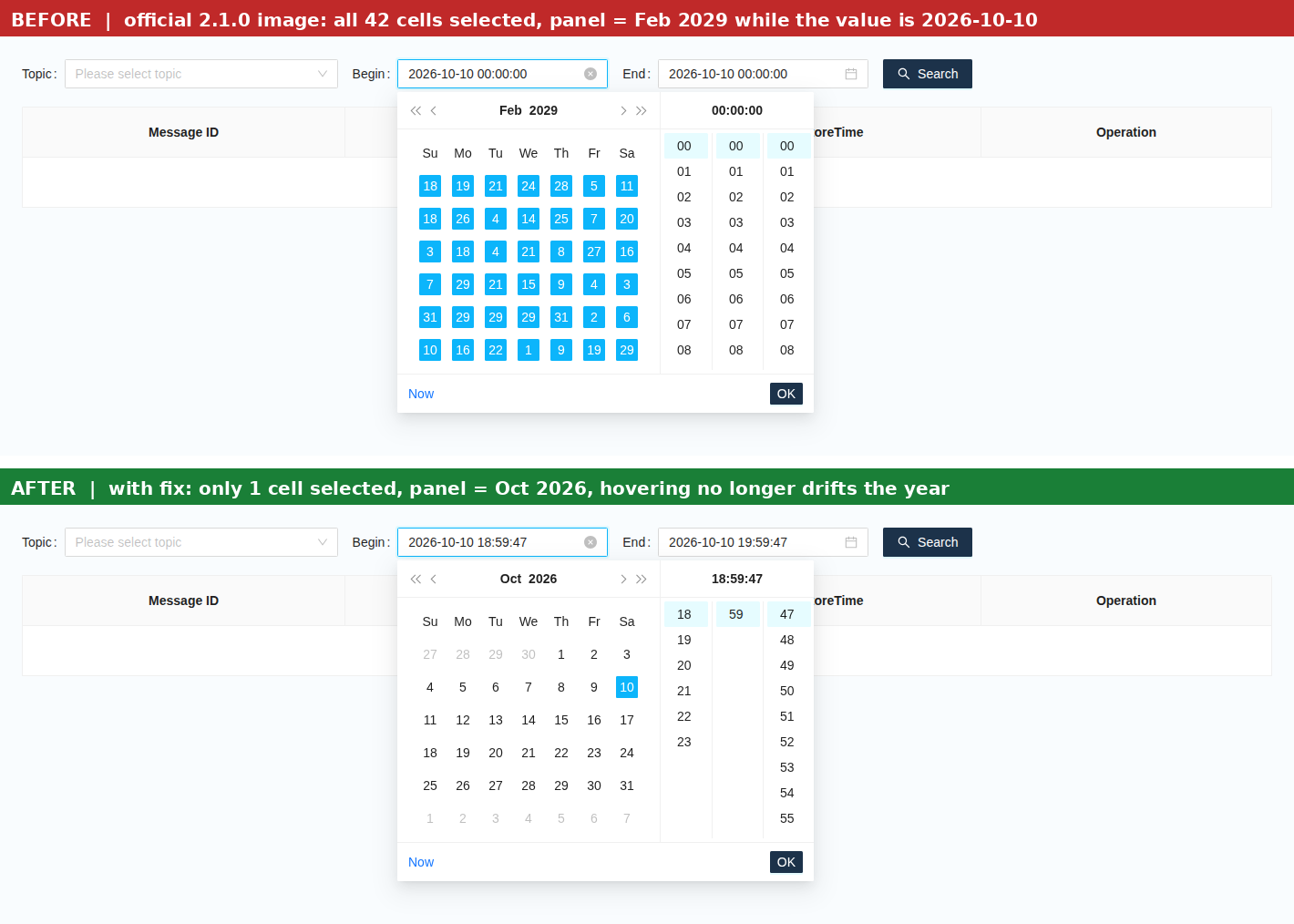Viewport: 1294px width, 924px height.
Task: Click Message ID column header in top table
Action: pyautogui.click(x=183, y=132)
